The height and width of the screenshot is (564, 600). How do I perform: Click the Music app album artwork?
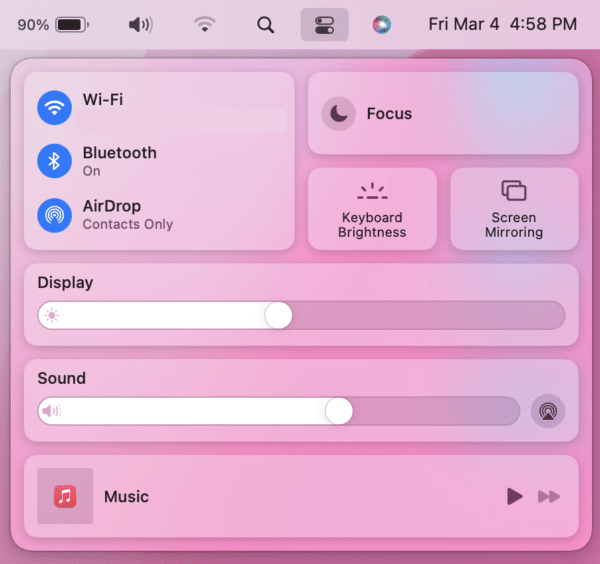point(65,496)
